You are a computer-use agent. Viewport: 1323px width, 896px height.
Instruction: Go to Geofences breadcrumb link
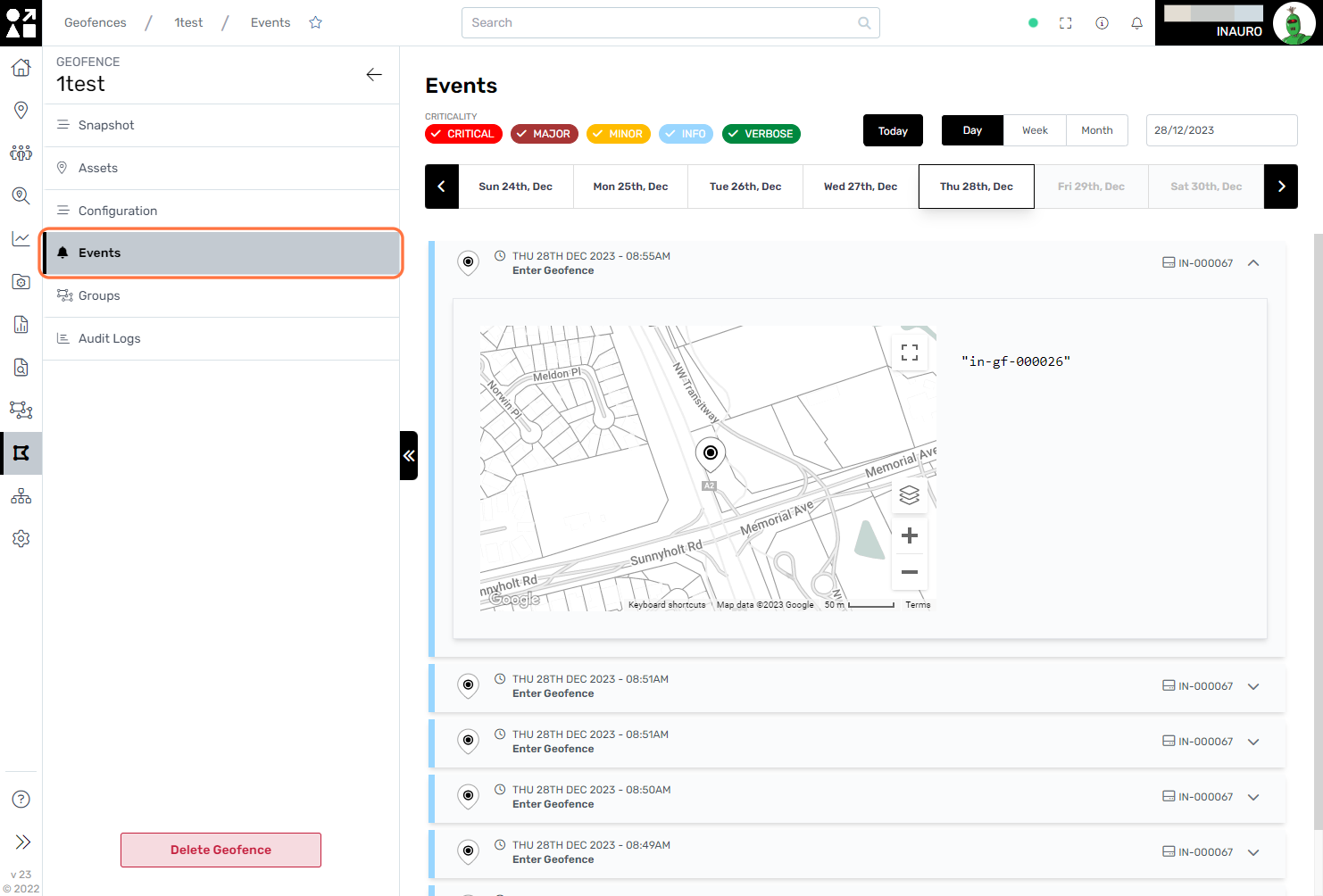tap(96, 22)
